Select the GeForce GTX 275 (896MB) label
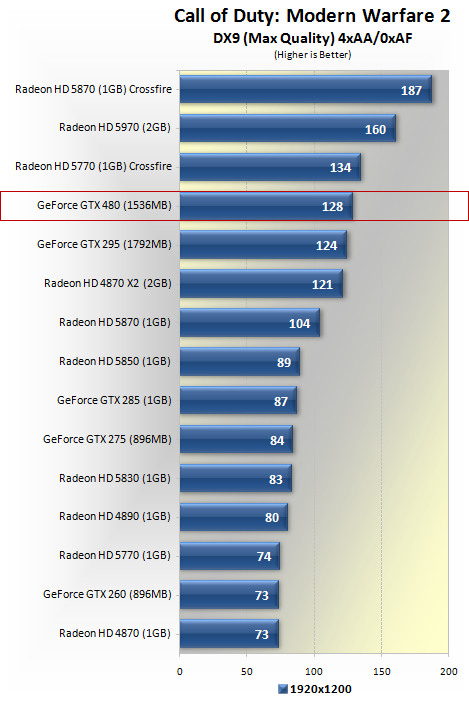The image size is (469, 701). (x=107, y=439)
